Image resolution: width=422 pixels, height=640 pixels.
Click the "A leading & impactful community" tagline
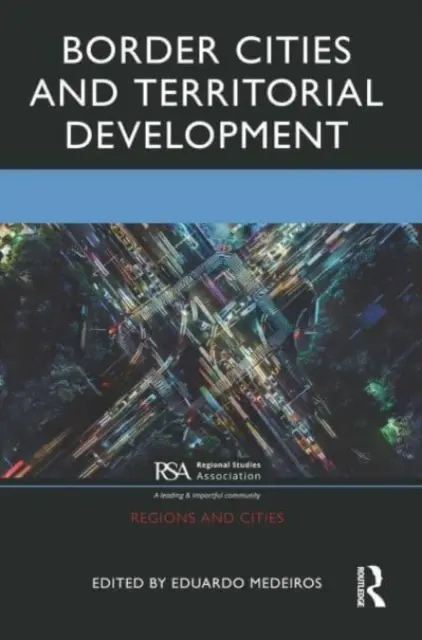(x=207, y=496)
